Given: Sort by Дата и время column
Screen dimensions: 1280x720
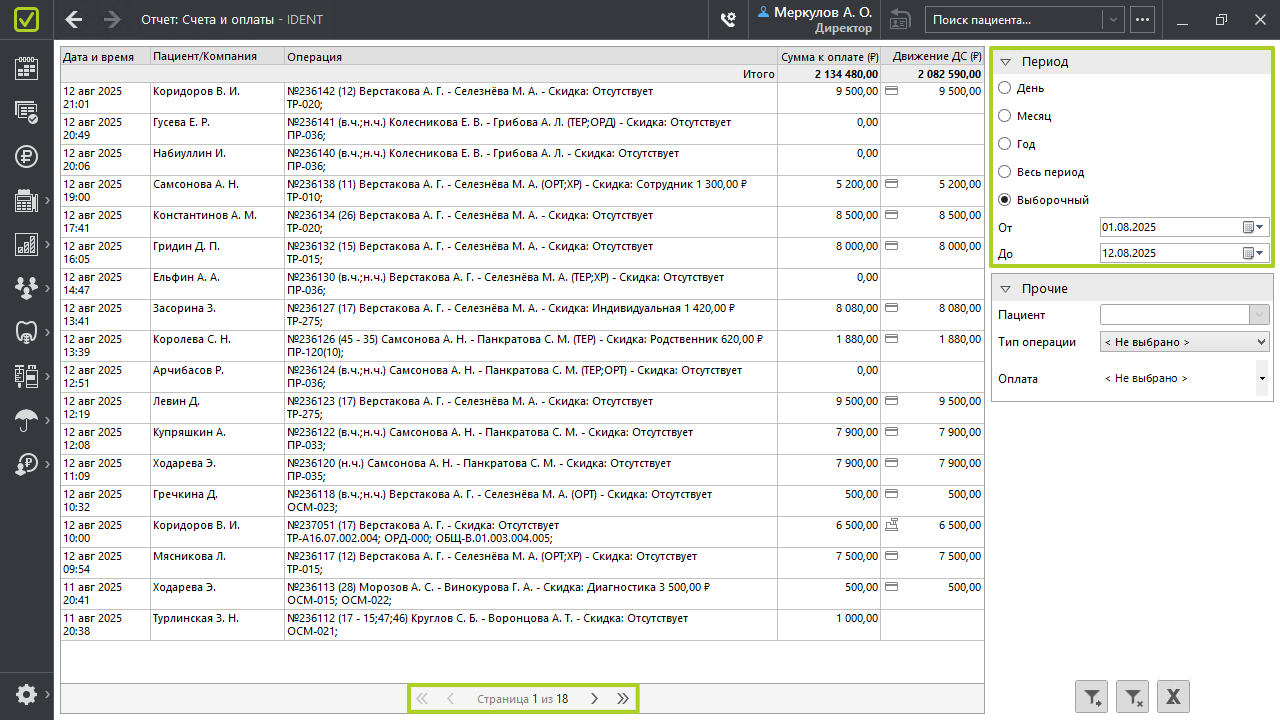Looking at the screenshot, I should tap(105, 57).
